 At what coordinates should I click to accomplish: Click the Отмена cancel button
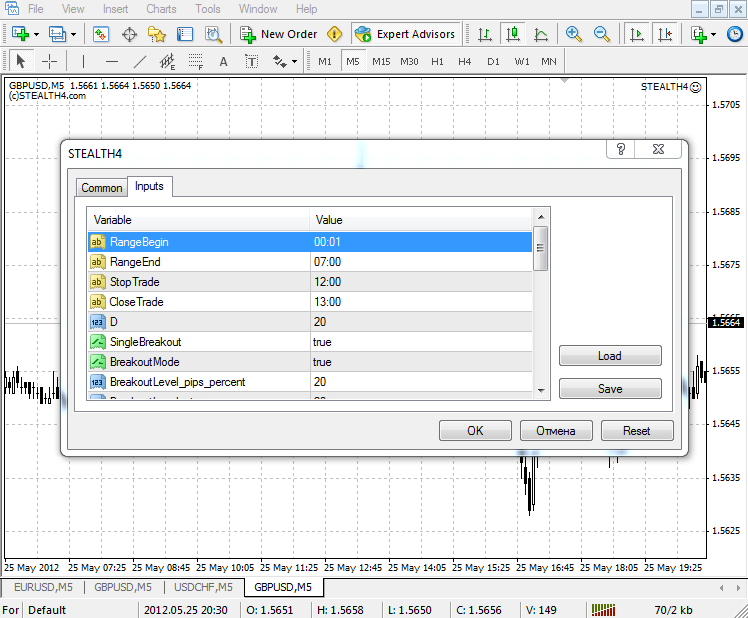point(556,431)
